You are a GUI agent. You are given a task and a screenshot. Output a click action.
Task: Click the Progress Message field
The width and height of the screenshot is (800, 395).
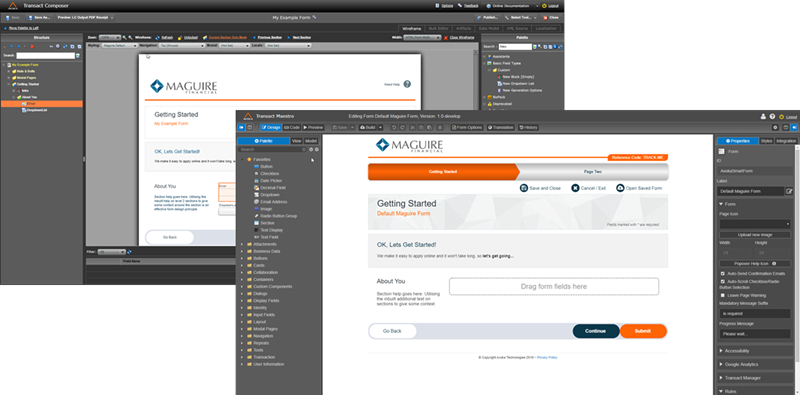point(755,334)
